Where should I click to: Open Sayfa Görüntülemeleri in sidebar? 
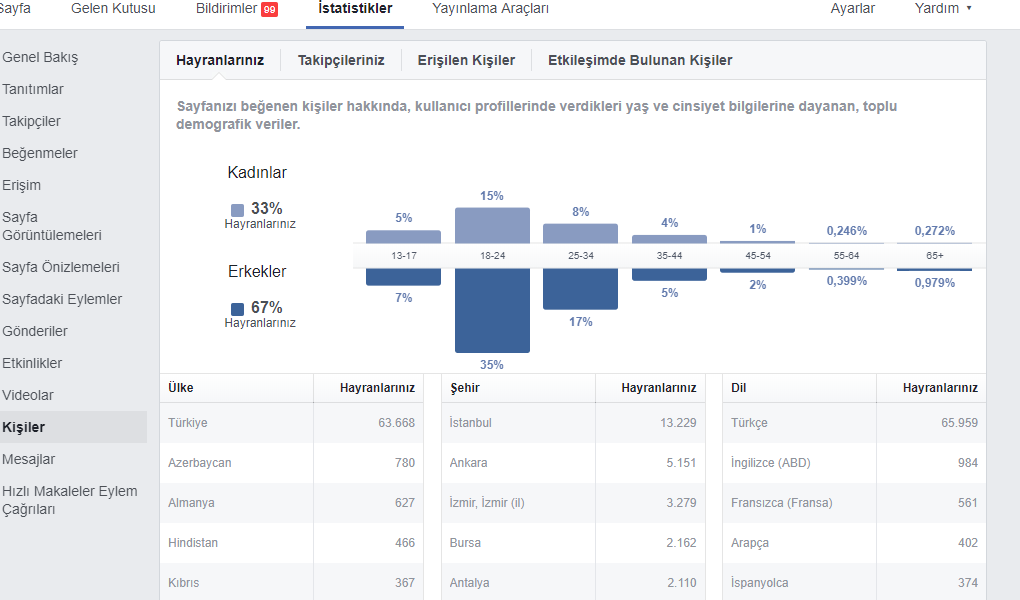(x=52, y=226)
